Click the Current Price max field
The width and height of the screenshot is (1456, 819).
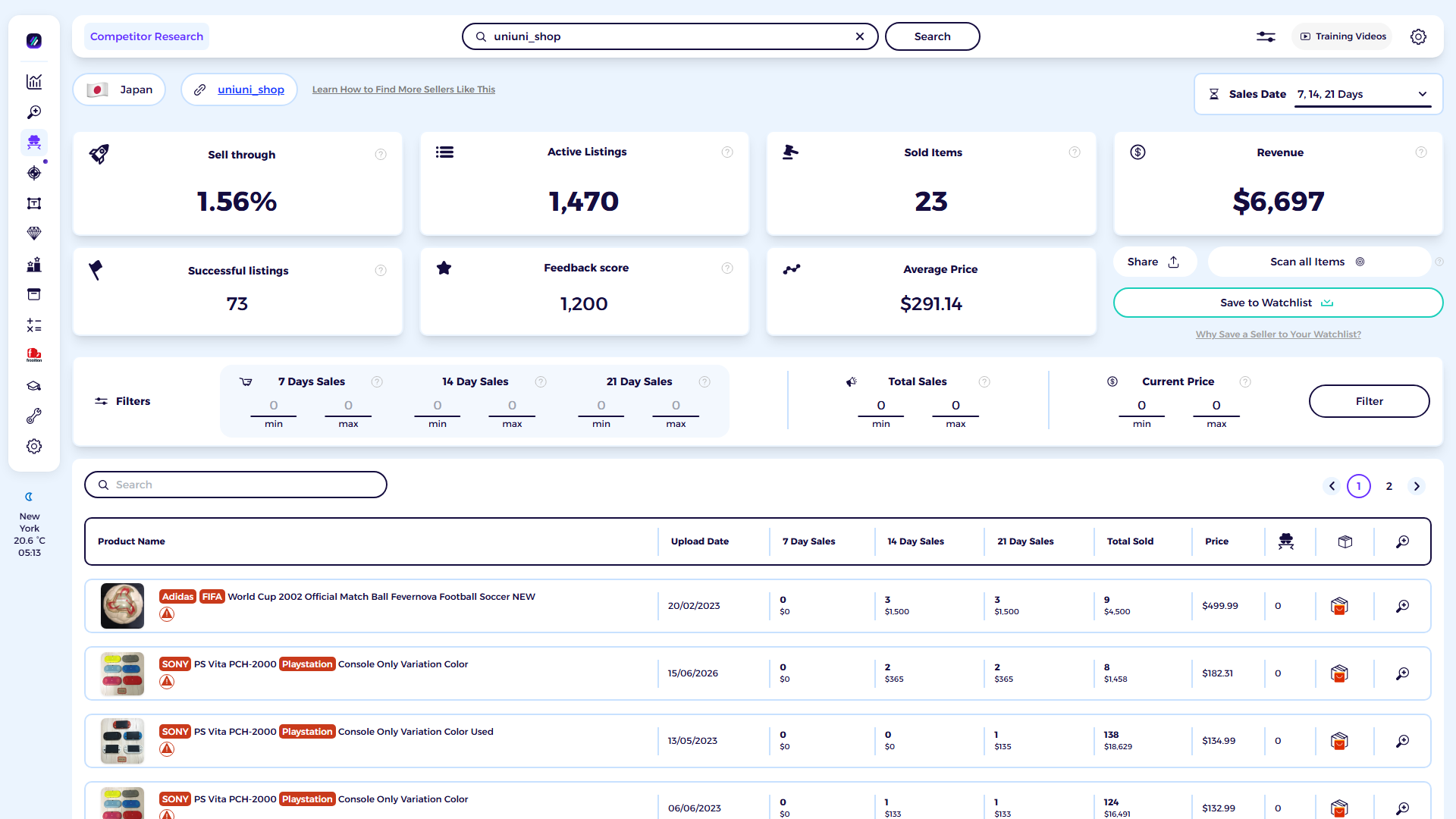point(1216,406)
